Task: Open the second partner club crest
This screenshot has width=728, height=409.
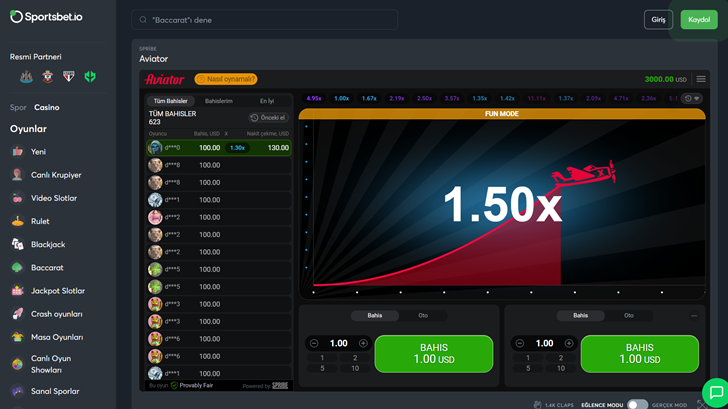Action: click(x=47, y=77)
